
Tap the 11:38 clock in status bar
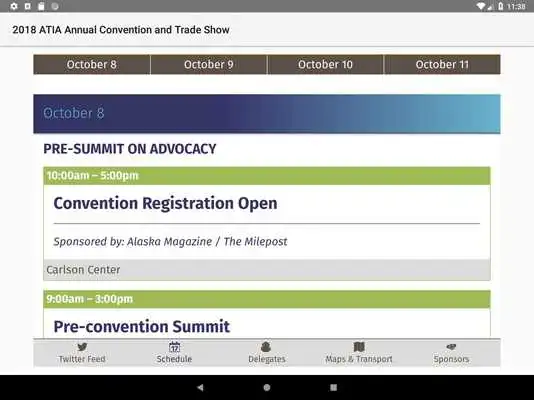point(516,6)
